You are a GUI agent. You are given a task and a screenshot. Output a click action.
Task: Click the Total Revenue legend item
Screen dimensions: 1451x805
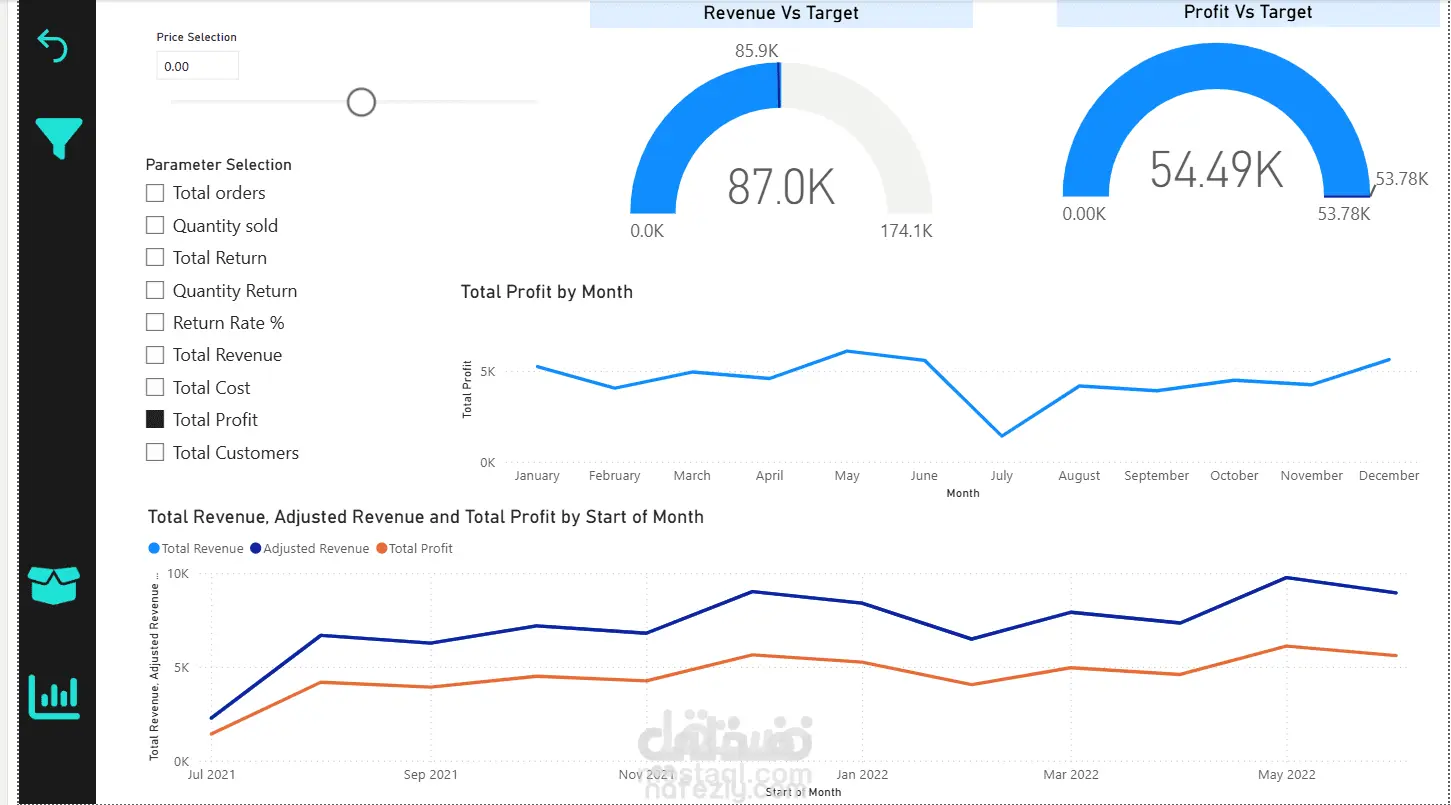coord(196,548)
